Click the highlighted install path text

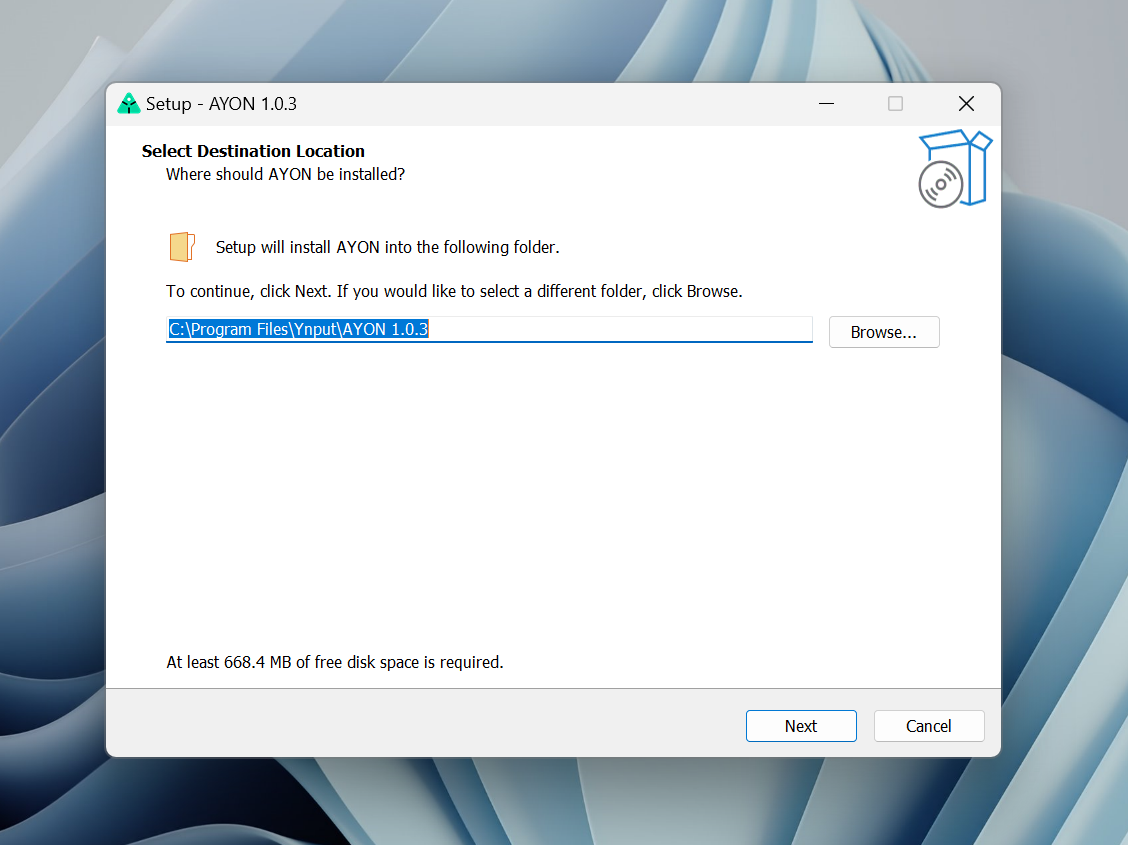pyautogui.click(x=298, y=330)
